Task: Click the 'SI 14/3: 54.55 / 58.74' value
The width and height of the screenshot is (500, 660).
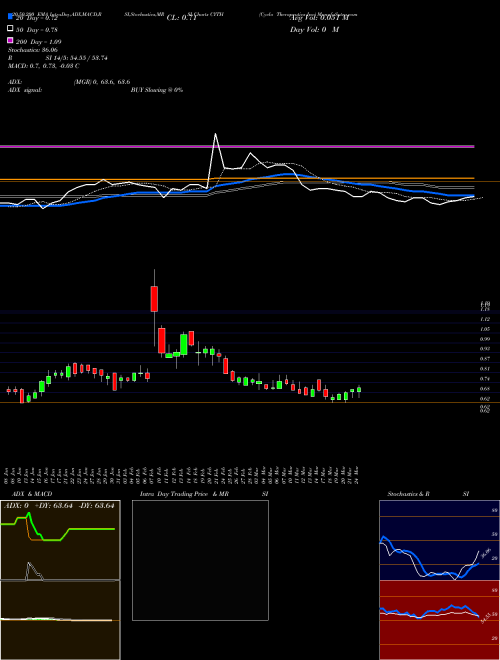Action: 77,58
